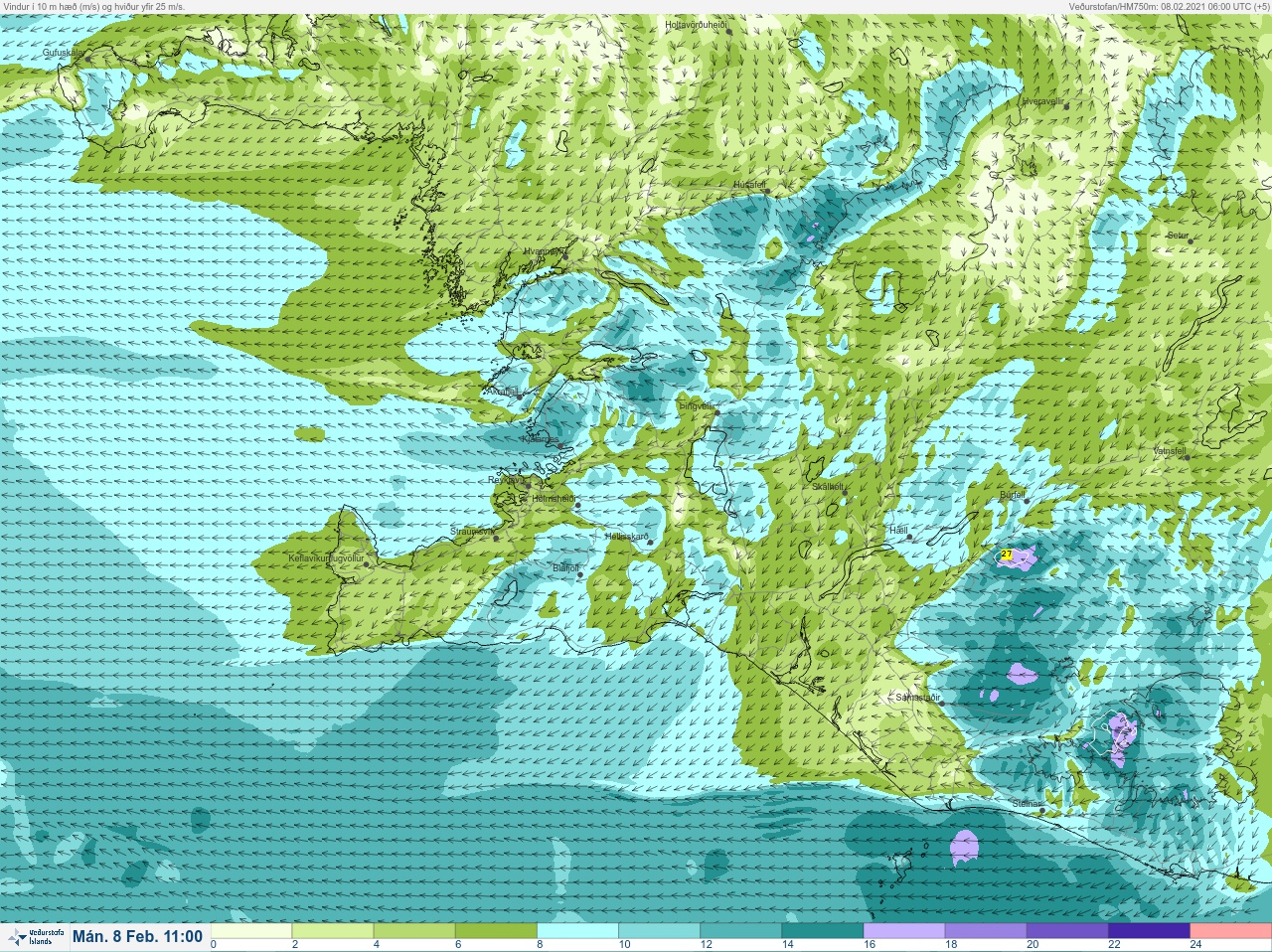
Task: Pick the 16–18 m/s light purple swatch
Action: click(x=903, y=931)
